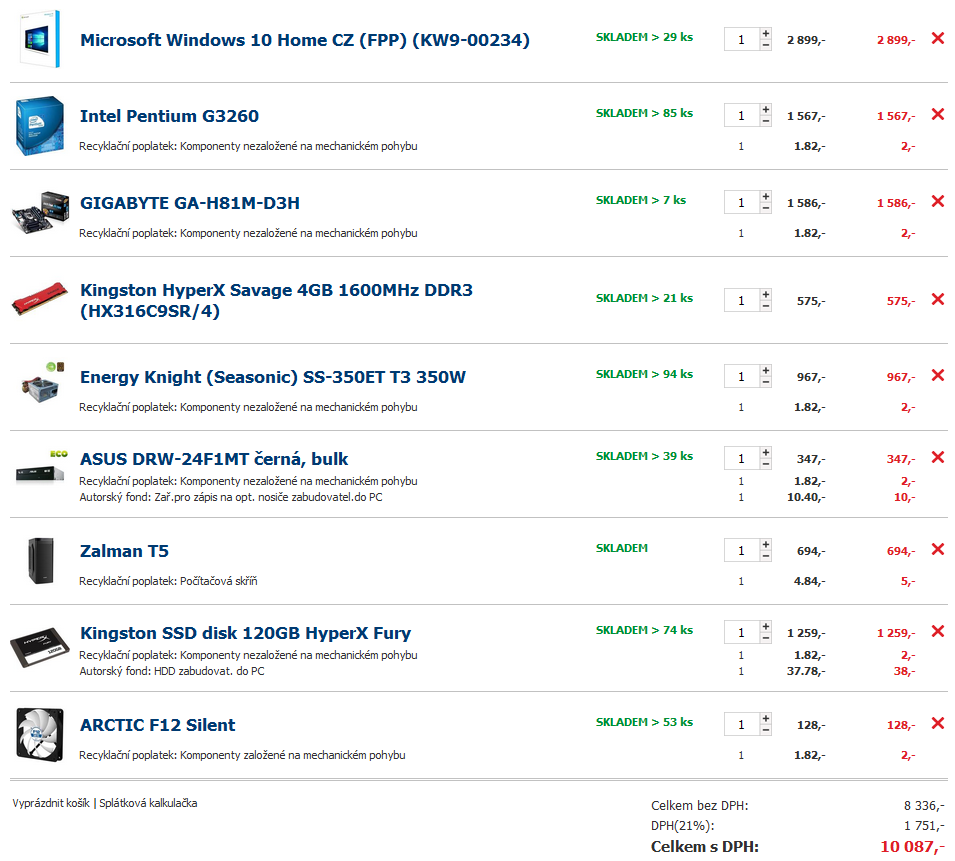Open Kingston HyperX Savage 4GB product link
Viewport: 955px width, 861px height.
(x=277, y=300)
